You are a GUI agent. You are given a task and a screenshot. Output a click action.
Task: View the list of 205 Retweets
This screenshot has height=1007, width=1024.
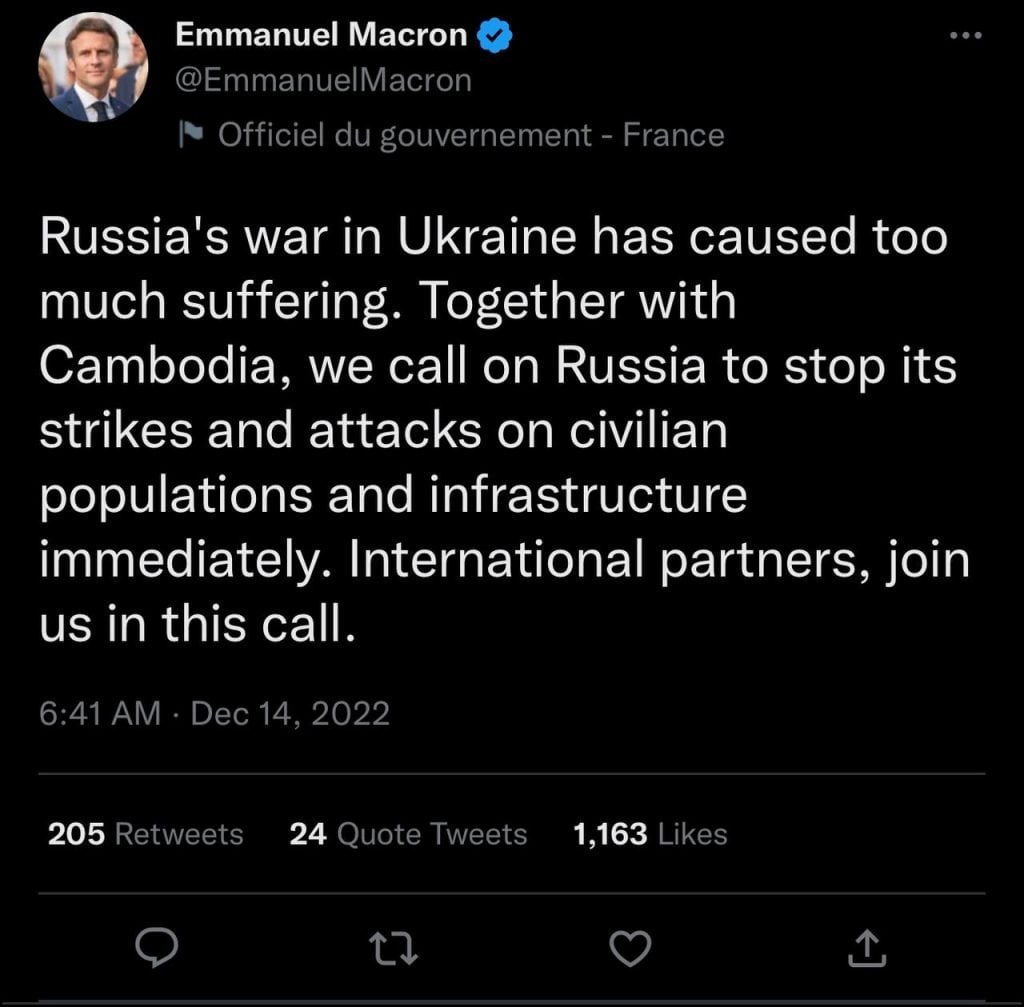click(146, 834)
